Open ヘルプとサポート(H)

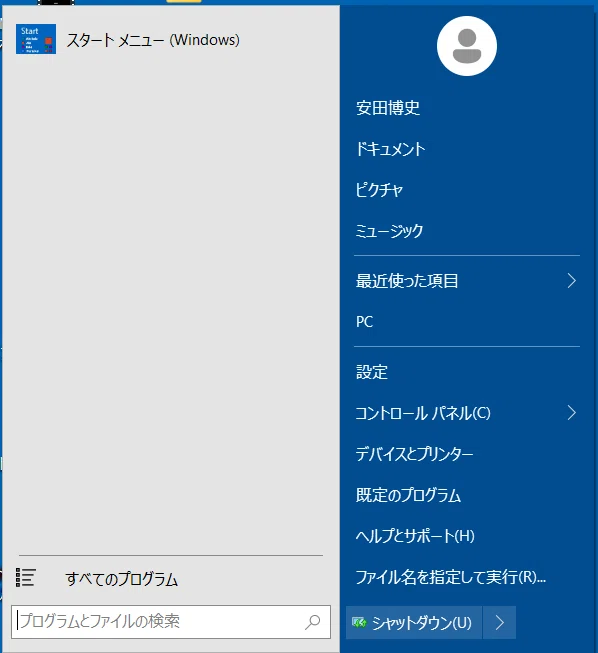coord(415,536)
